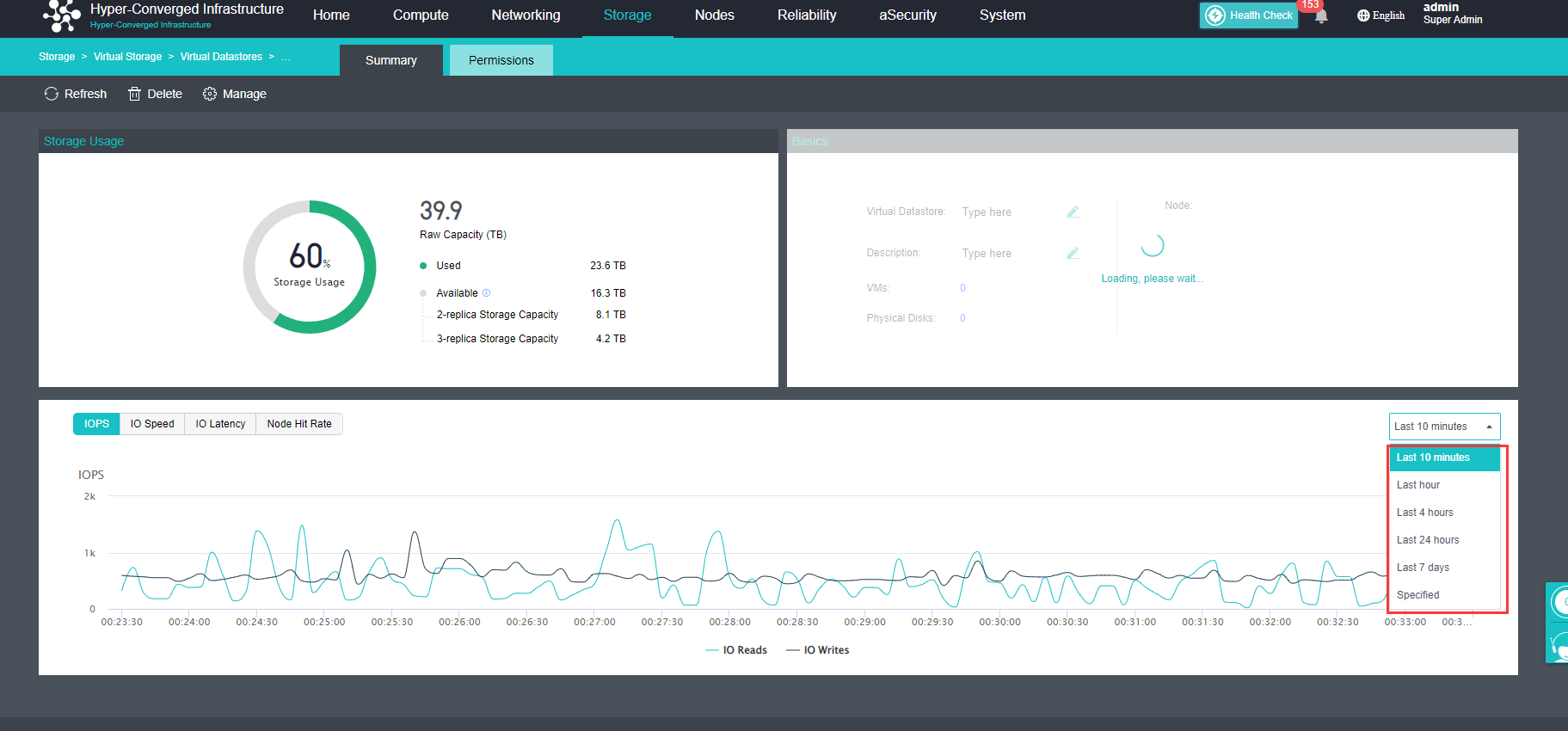Toggle the IO Reads legend series
The width and height of the screenshot is (1568, 731).
coord(735,650)
